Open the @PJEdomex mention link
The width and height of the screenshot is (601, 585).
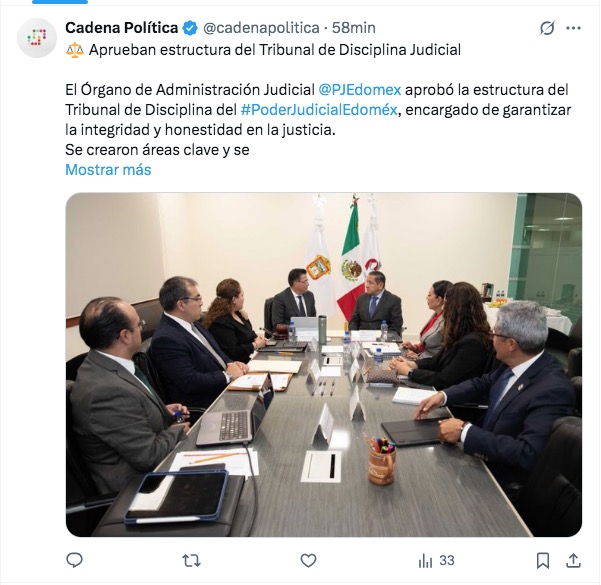click(359, 90)
